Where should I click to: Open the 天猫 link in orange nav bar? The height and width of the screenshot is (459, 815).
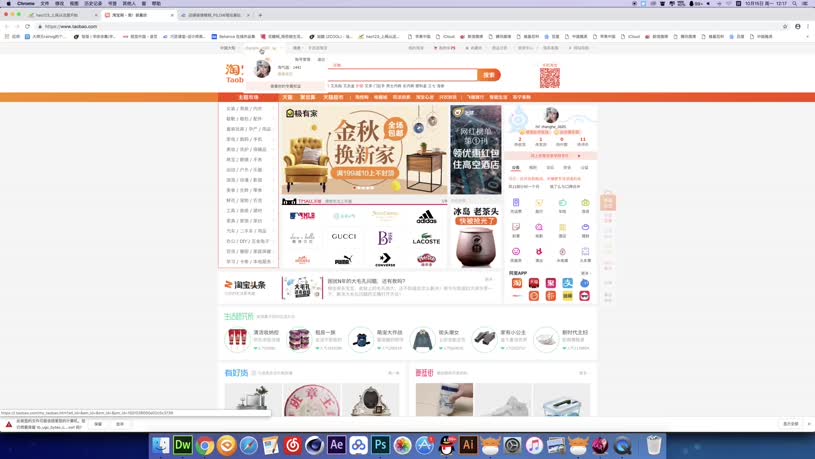[287, 97]
